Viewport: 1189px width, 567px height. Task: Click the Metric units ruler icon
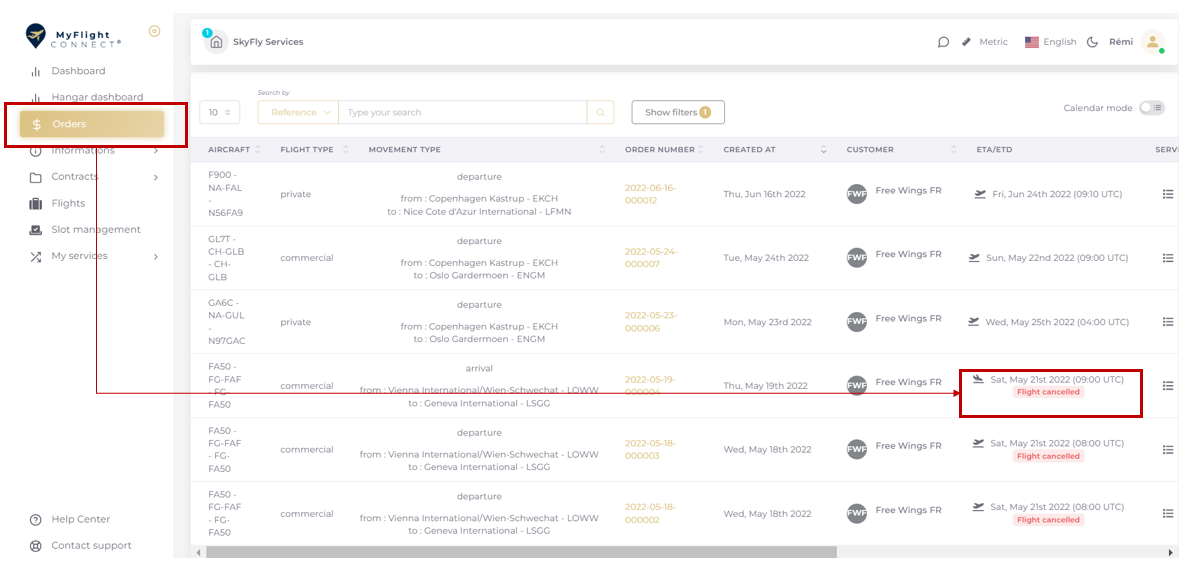coord(966,42)
